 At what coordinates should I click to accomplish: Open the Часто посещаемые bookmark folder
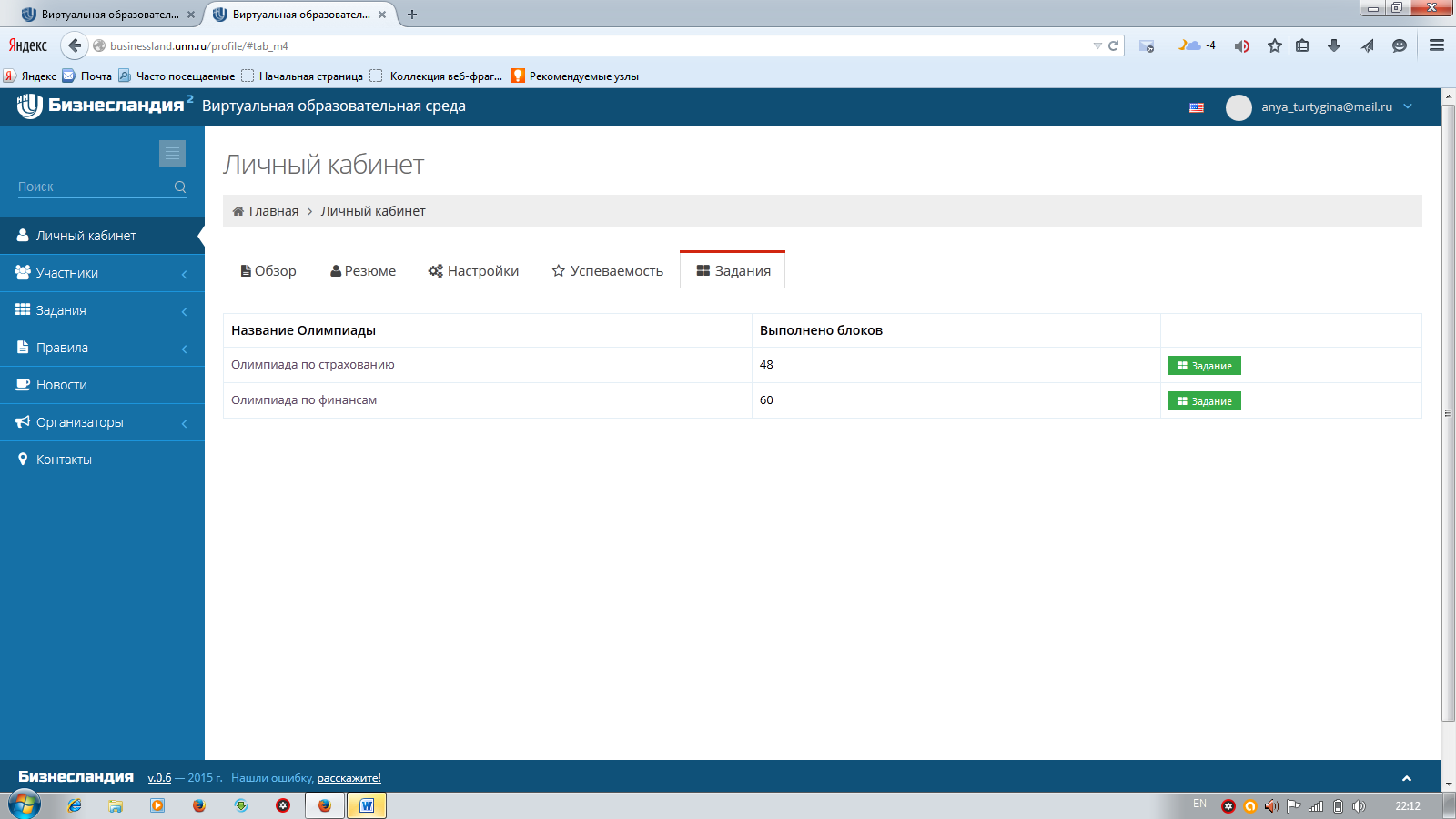[177, 76]
